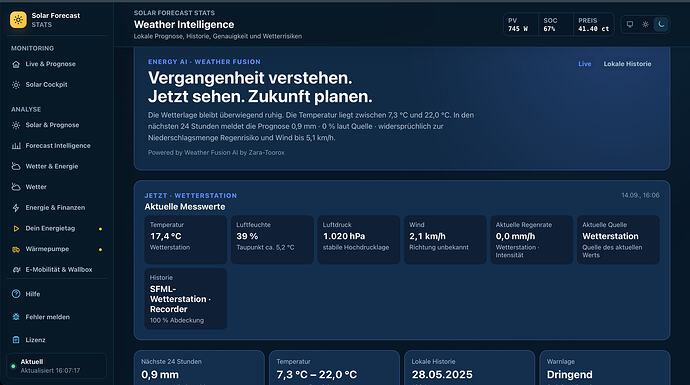Image resolution: width=690 pixels, height=385 pixels.
Task: Click the SOC 67% status chip
Action: [555, 25]
